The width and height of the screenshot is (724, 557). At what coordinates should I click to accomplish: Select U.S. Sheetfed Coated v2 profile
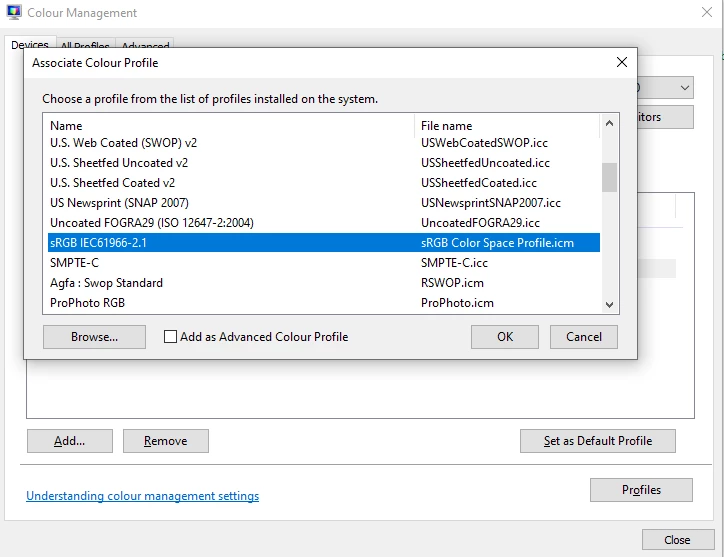click(x=113, y=183)
